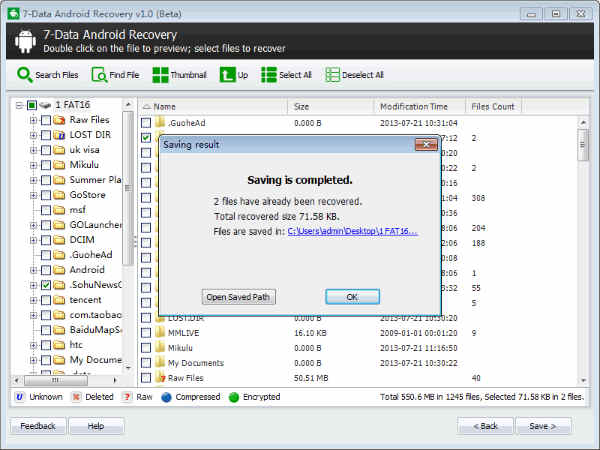Viewport: 600px width, 450px height.
Task: Click the Deselect All icon
Action: tap(332, 75)
